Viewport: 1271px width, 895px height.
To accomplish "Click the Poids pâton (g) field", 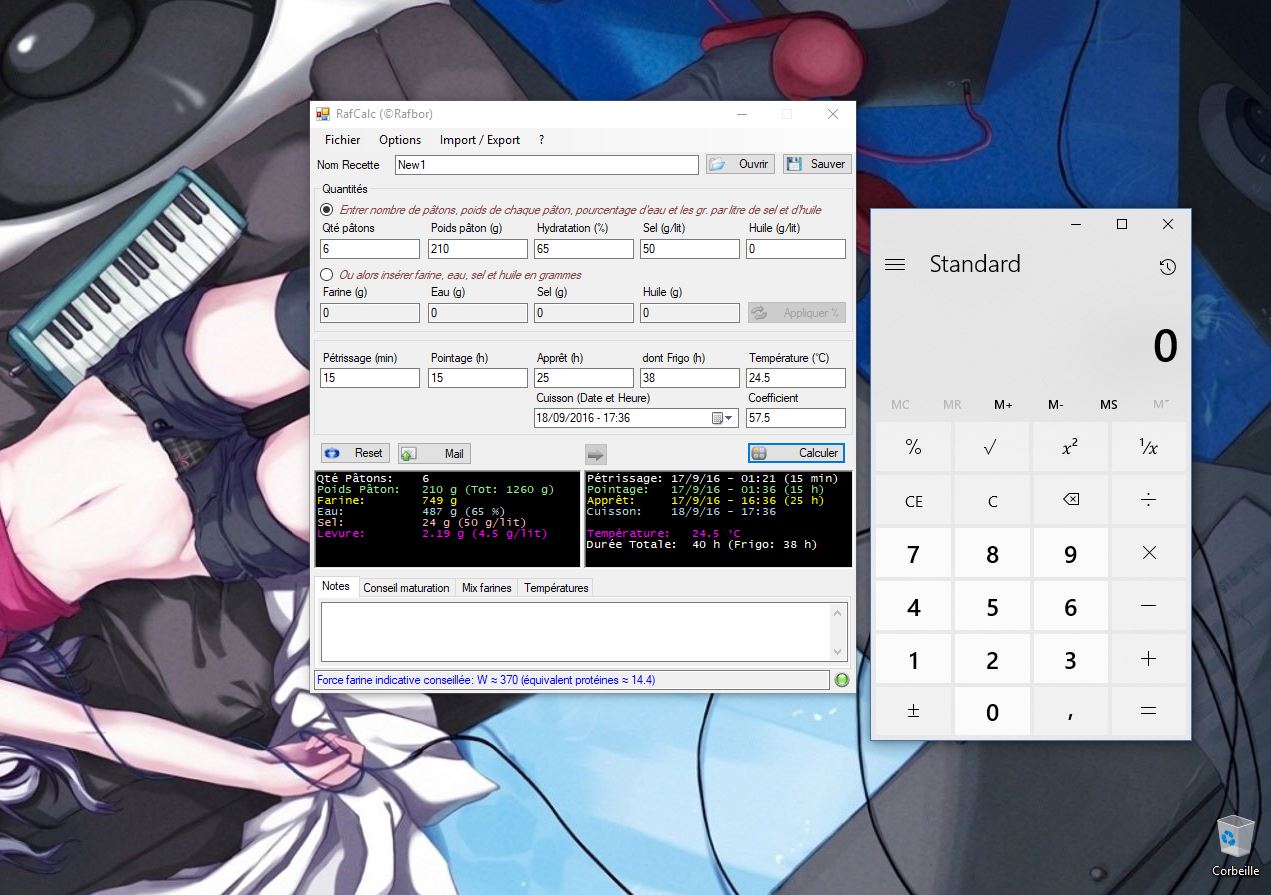I will tap(478, 249).
